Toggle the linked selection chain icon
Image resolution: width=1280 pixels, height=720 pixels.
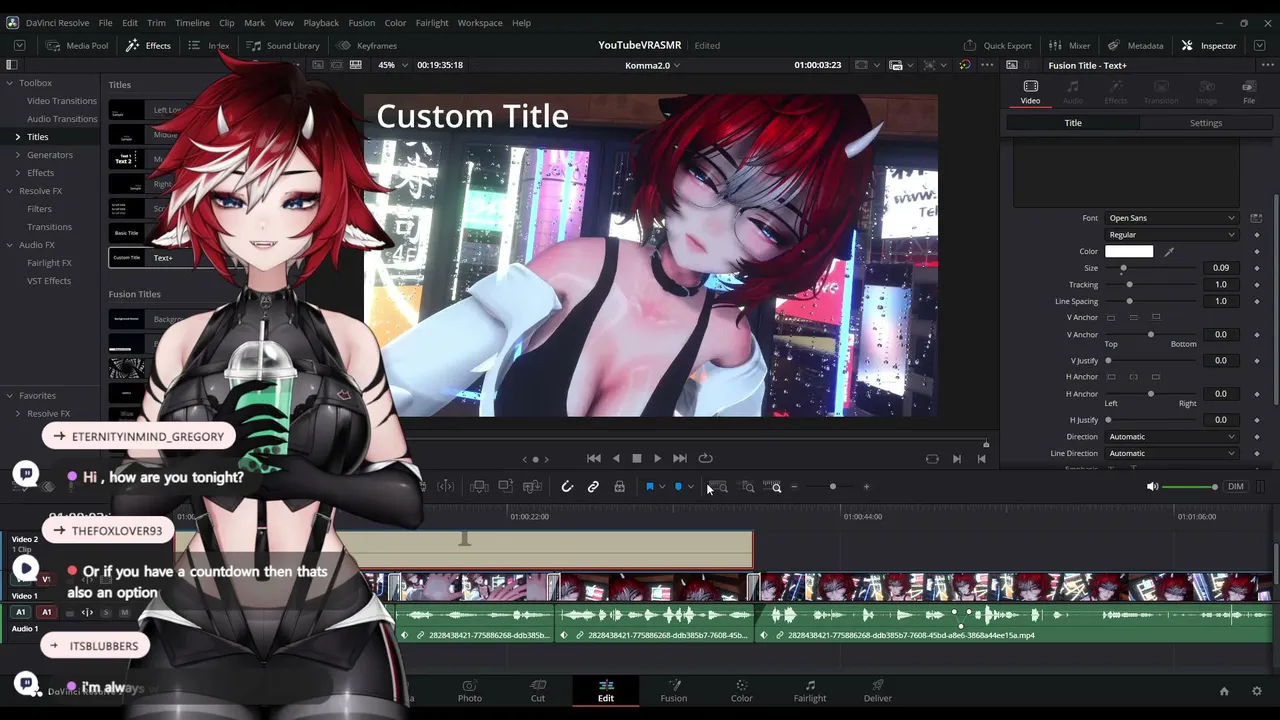click(x=593, y=487)
